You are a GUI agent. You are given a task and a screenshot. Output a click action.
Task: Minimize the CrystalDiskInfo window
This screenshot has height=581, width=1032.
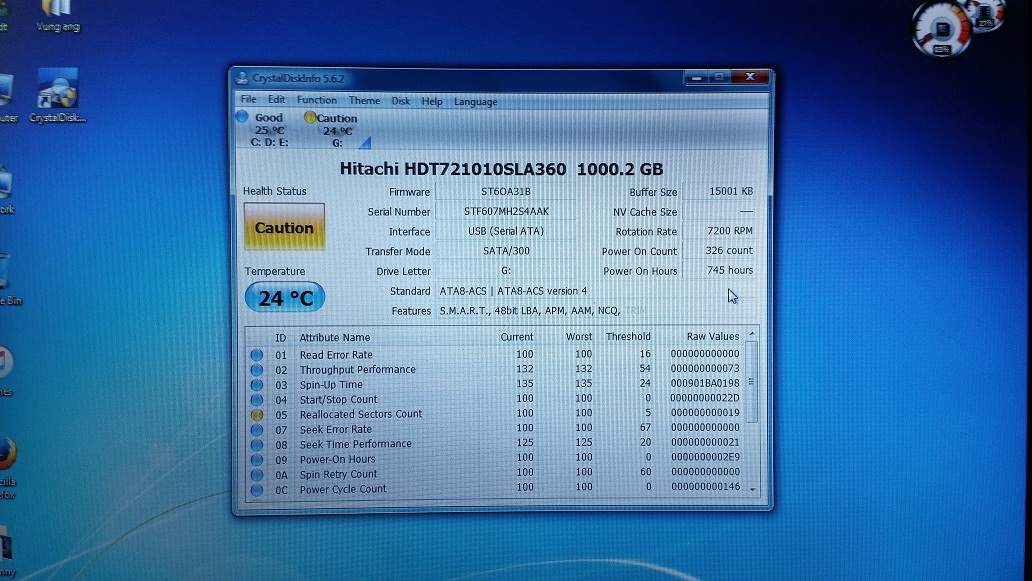696,78
